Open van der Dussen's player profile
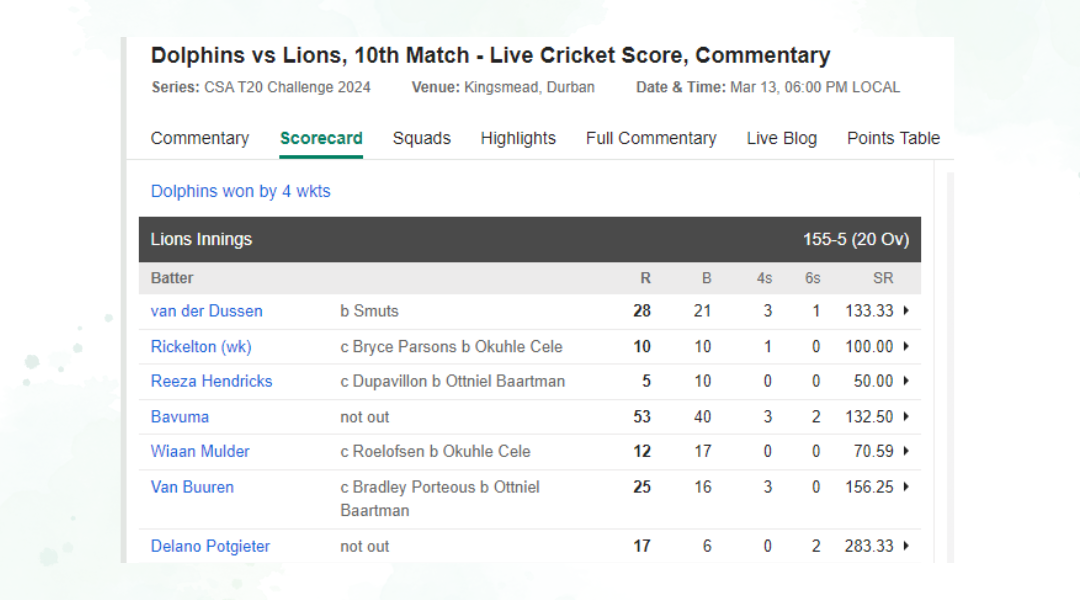Image resolution: width=1080 pixels, height=600 pixels. click(x=207, y=311)
